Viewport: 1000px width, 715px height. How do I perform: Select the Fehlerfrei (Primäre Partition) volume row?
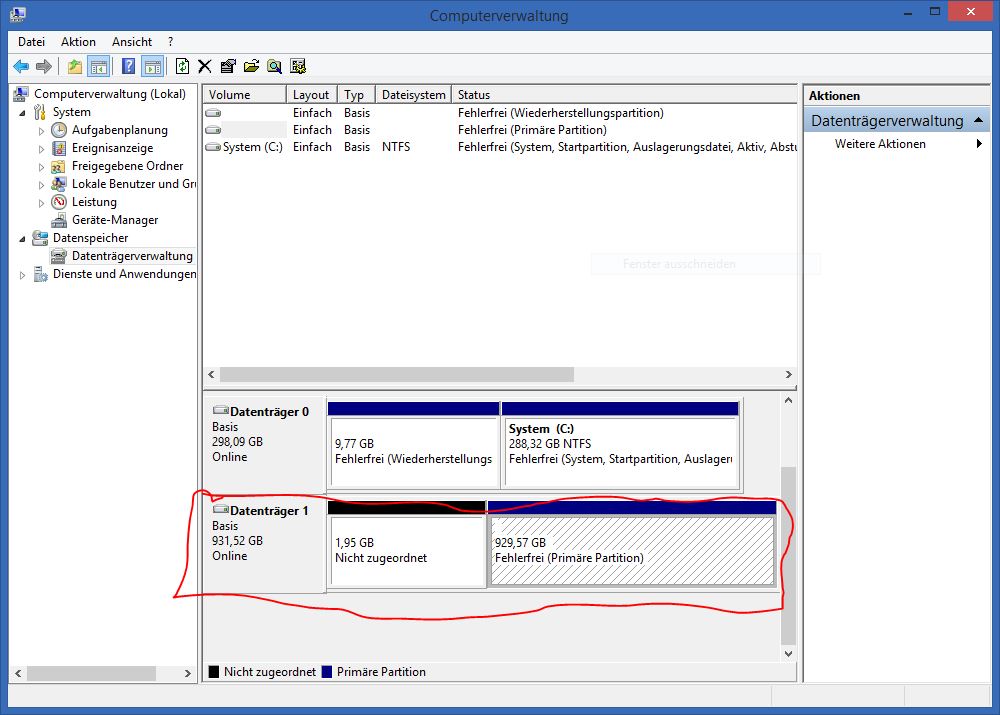click(x=501, y=130)
